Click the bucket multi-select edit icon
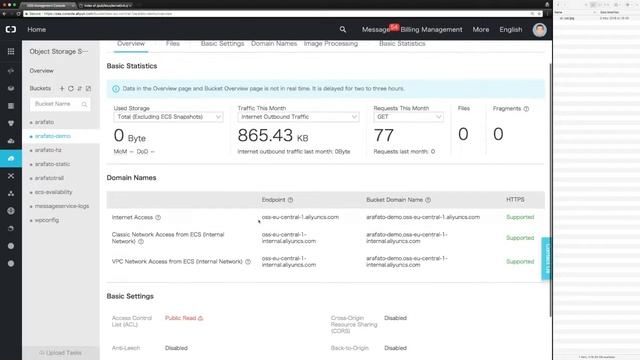The image size is (640, 360). pyautogui.click(x=88, y=89)
